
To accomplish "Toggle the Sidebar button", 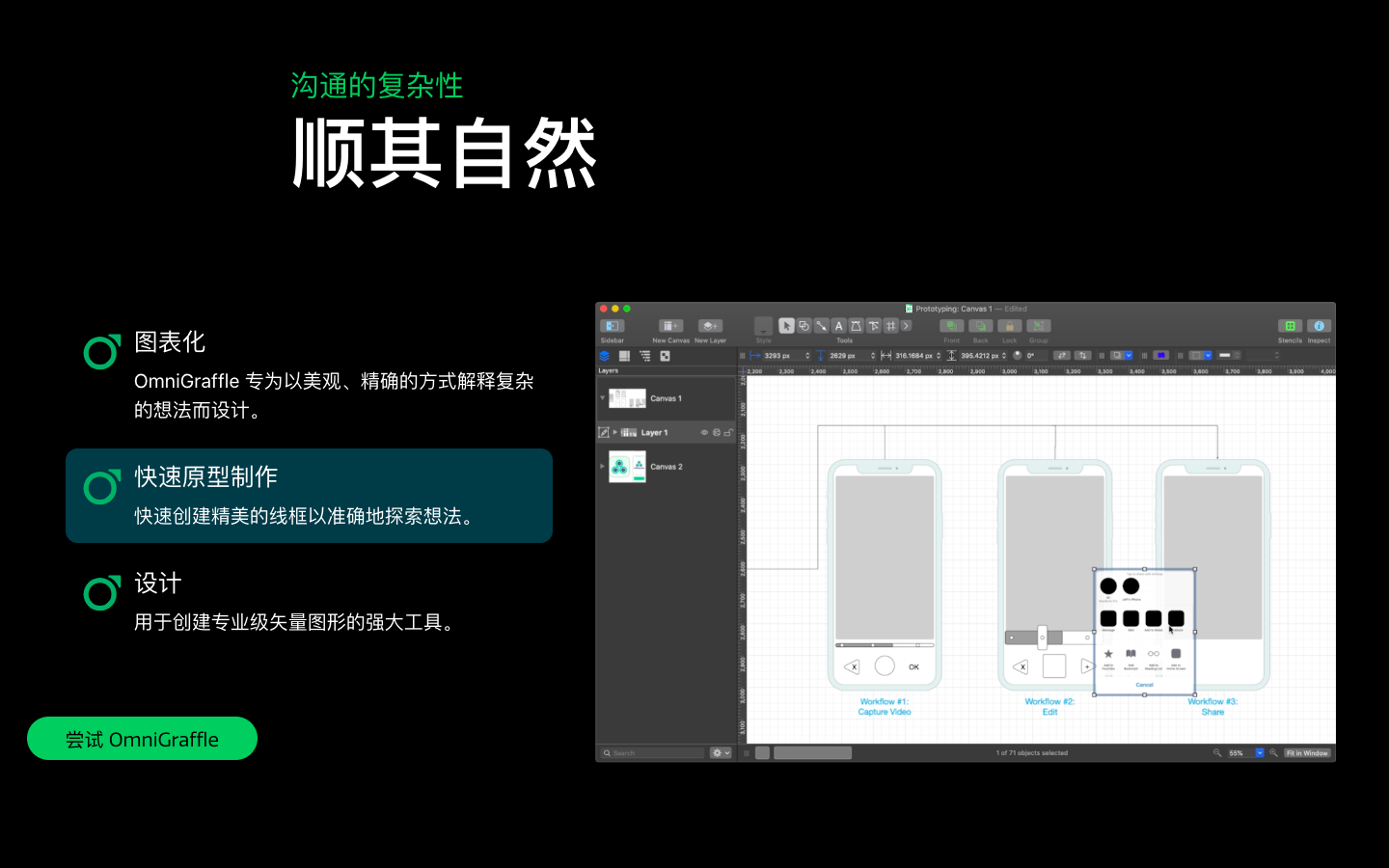I will [612, 325].
